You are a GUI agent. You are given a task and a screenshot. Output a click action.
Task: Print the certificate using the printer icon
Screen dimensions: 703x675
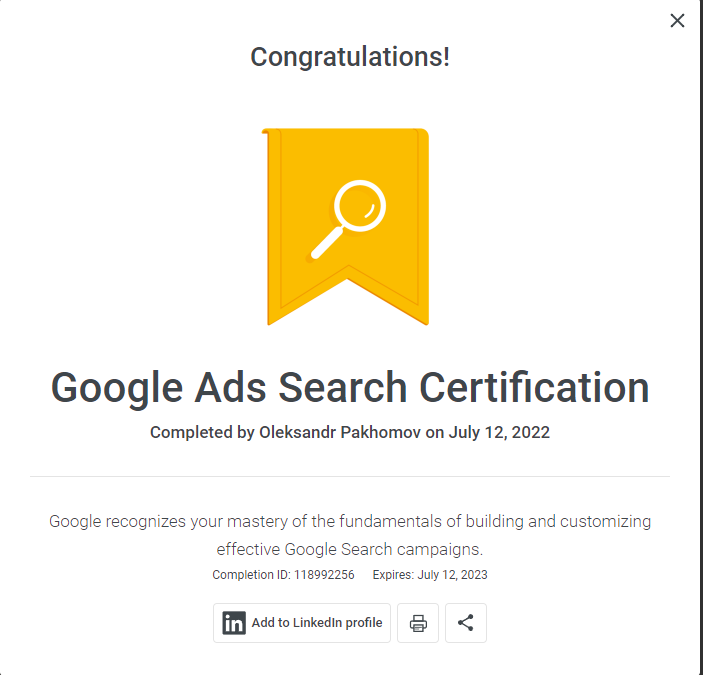(x=418, y=623)
